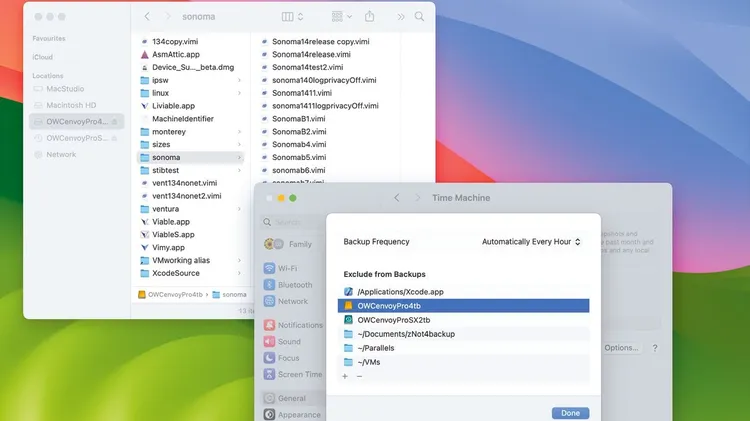Go back in Time Machine settings

tap(397, 198)
